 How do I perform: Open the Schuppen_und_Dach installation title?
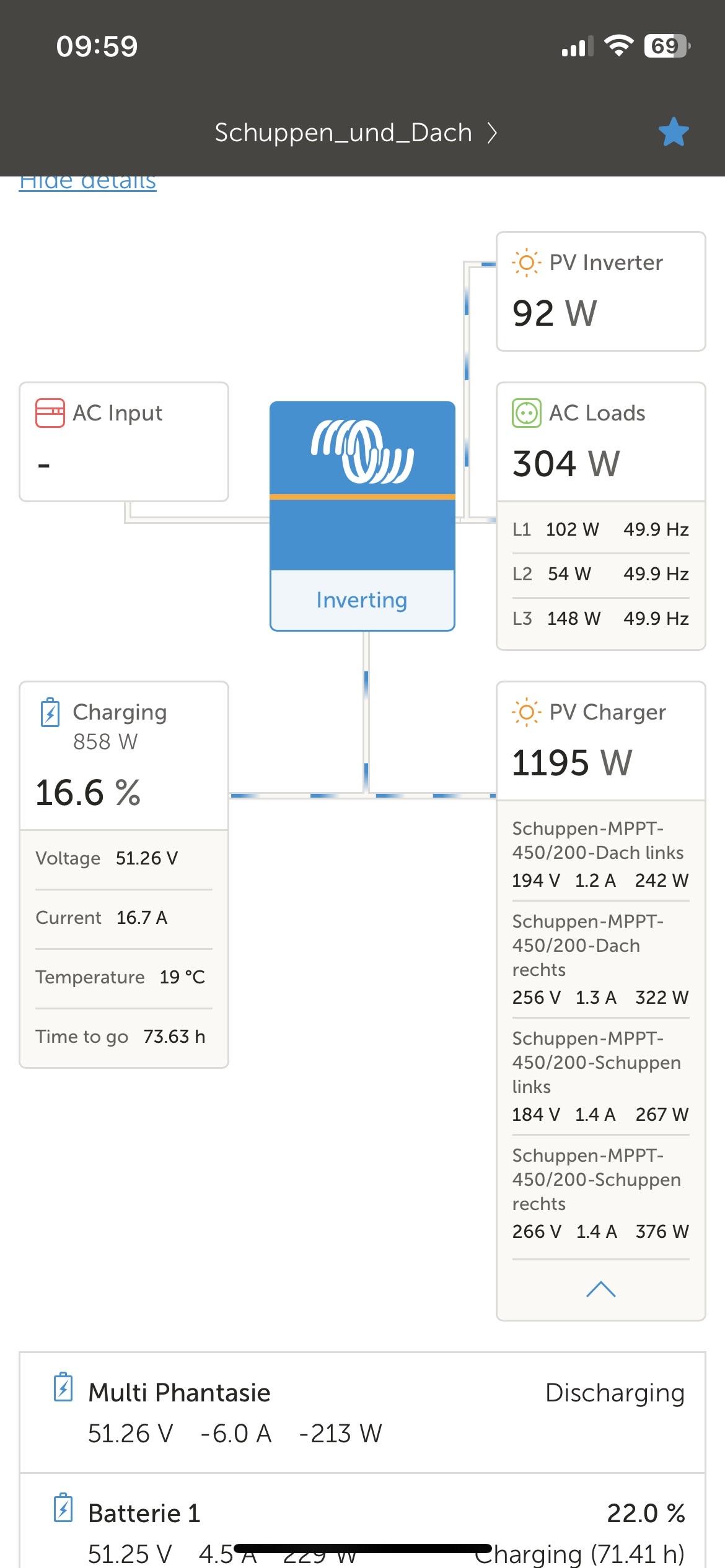pos(343,133)
